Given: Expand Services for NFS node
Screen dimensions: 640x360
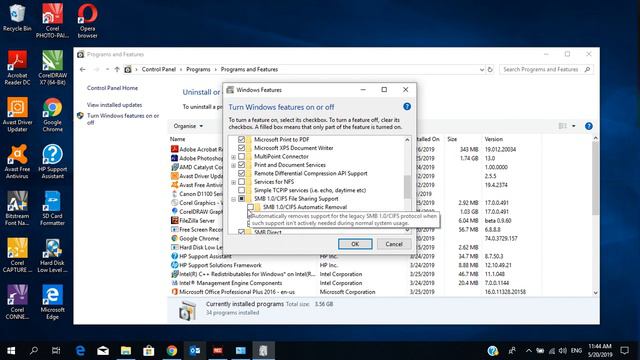Looking at the screenshot, I should tap(233, 182).
